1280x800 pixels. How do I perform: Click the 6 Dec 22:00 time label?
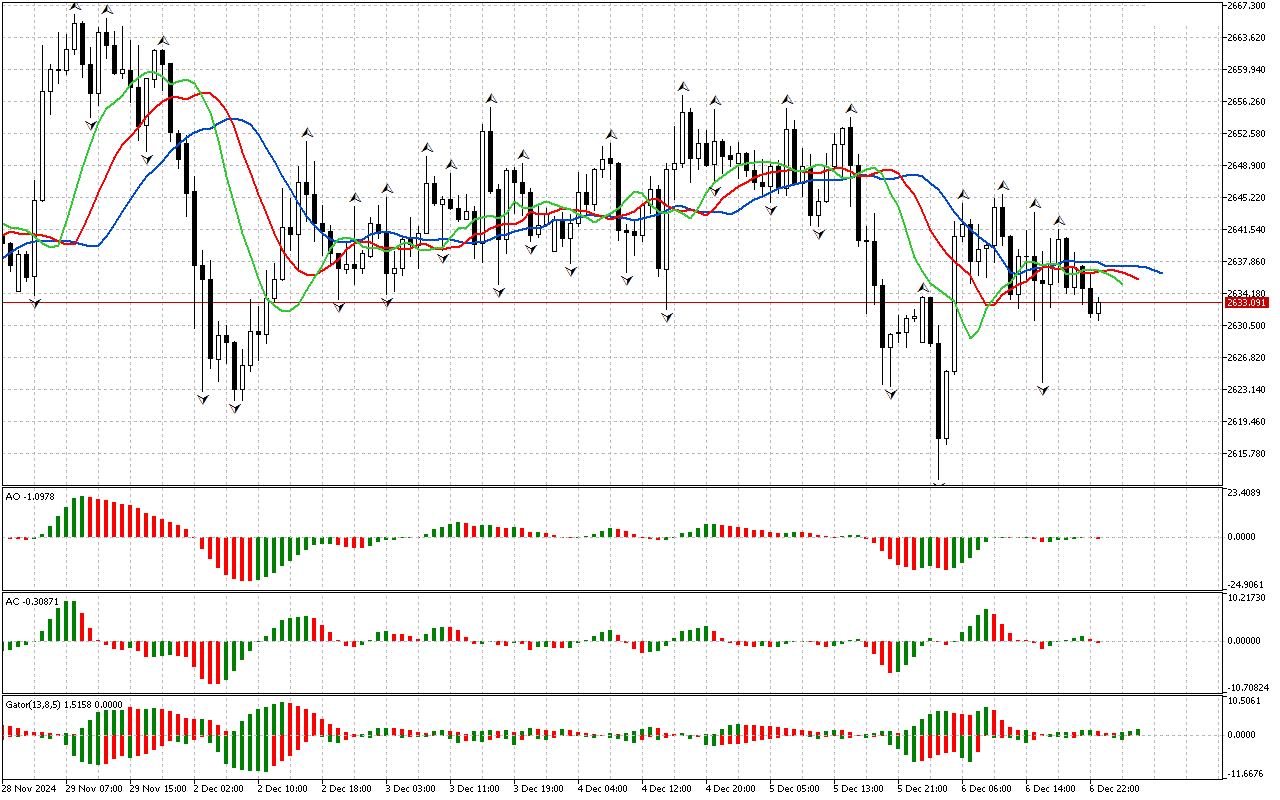tap(1115, 789)
